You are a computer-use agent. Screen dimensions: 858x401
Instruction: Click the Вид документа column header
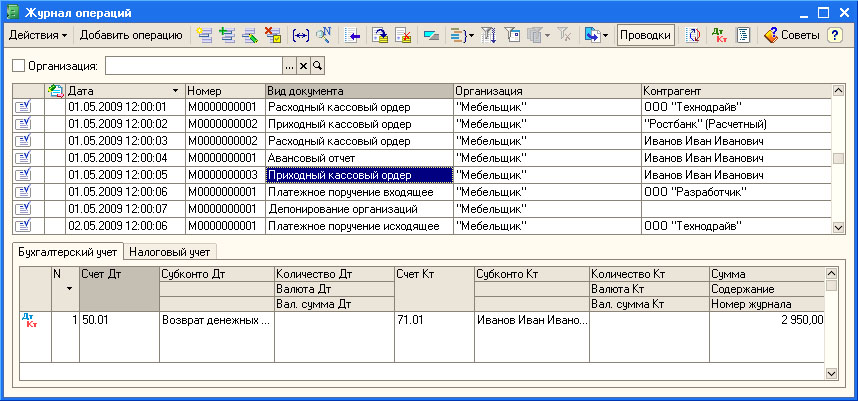(x=360, y=91)
